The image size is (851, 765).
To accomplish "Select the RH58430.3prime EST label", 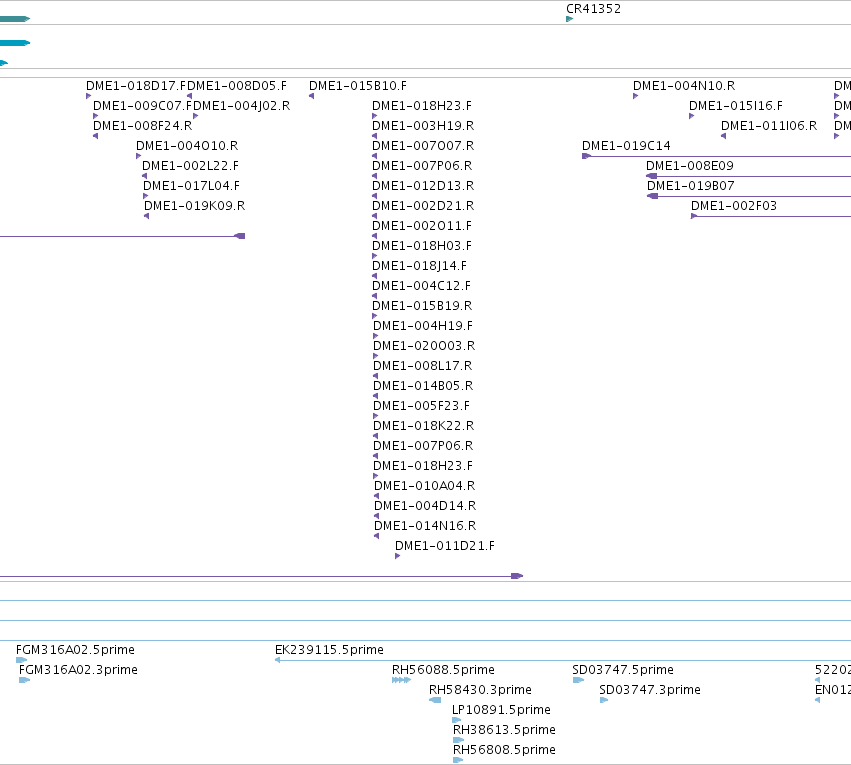I will click(480, 690).
